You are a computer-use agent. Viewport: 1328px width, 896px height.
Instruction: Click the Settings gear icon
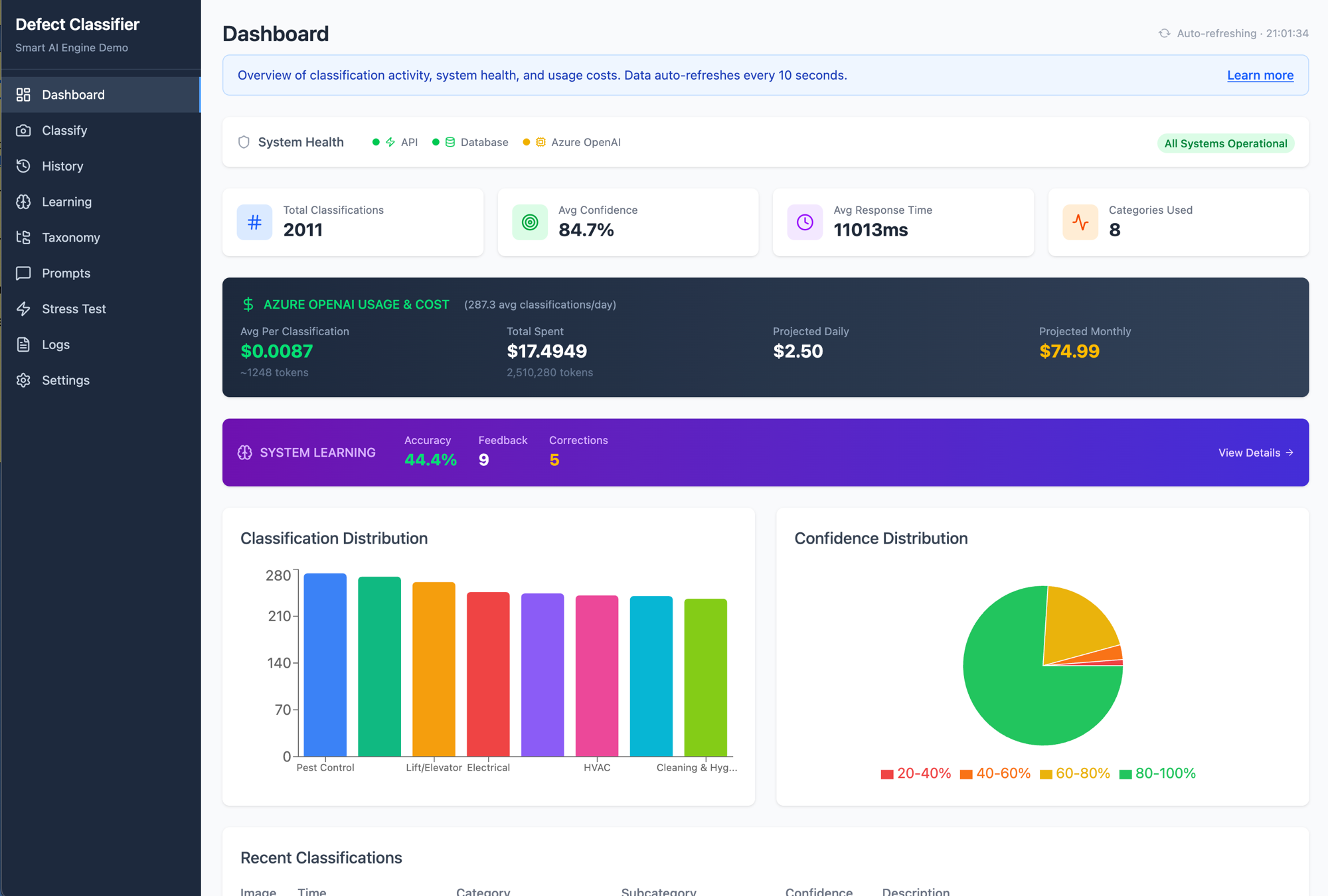(23, 380)
